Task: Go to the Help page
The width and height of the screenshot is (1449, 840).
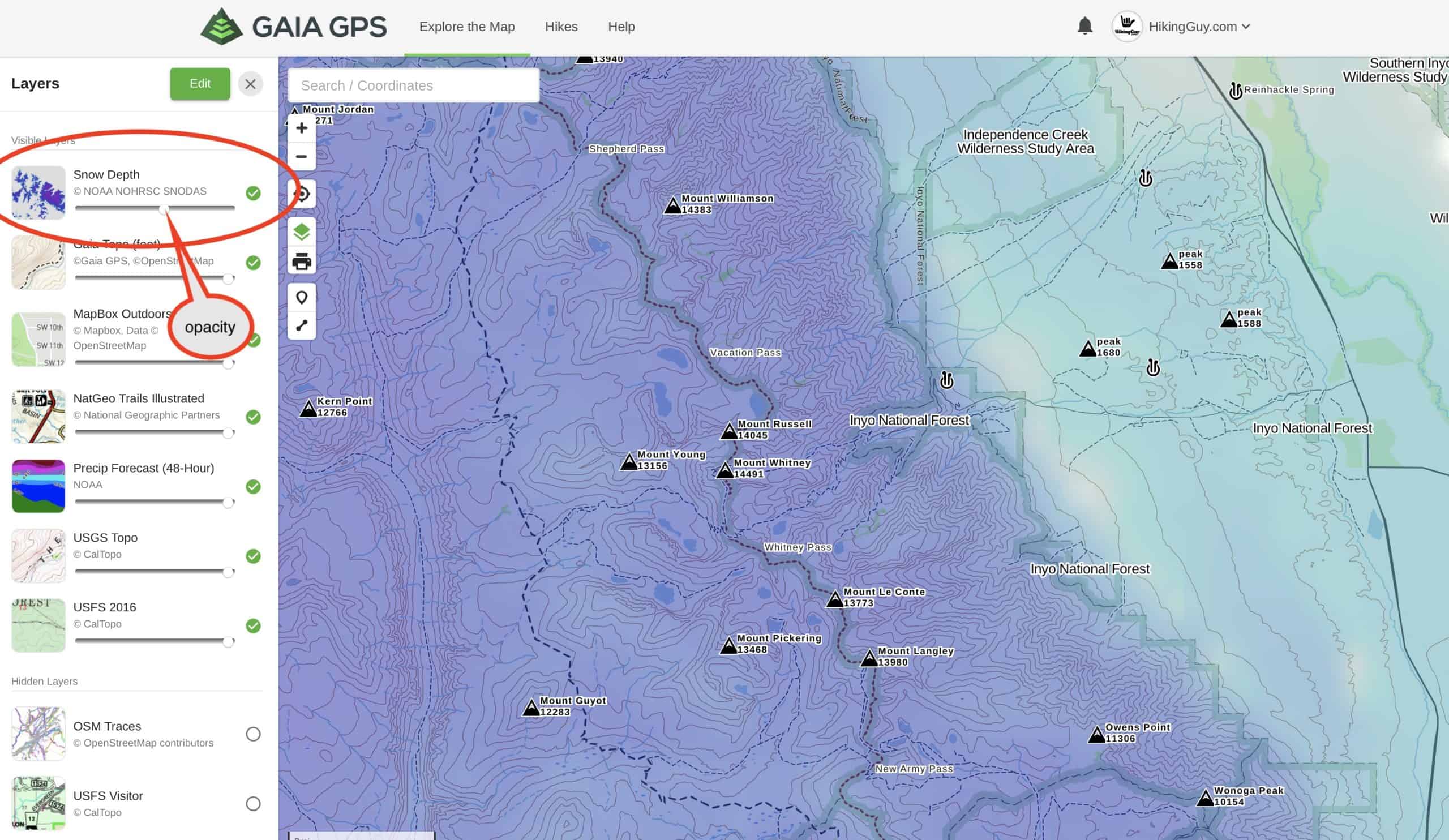Action: click(621, 27)
